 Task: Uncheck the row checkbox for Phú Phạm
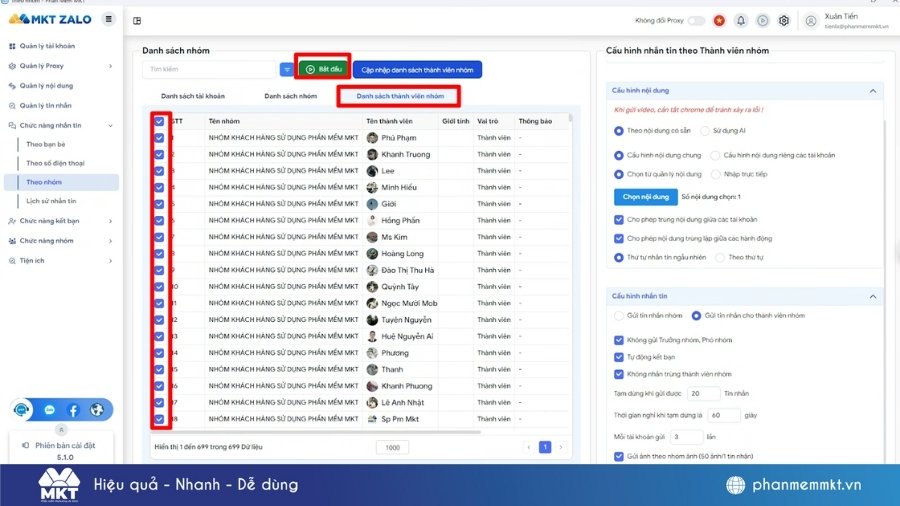[159, 138]
